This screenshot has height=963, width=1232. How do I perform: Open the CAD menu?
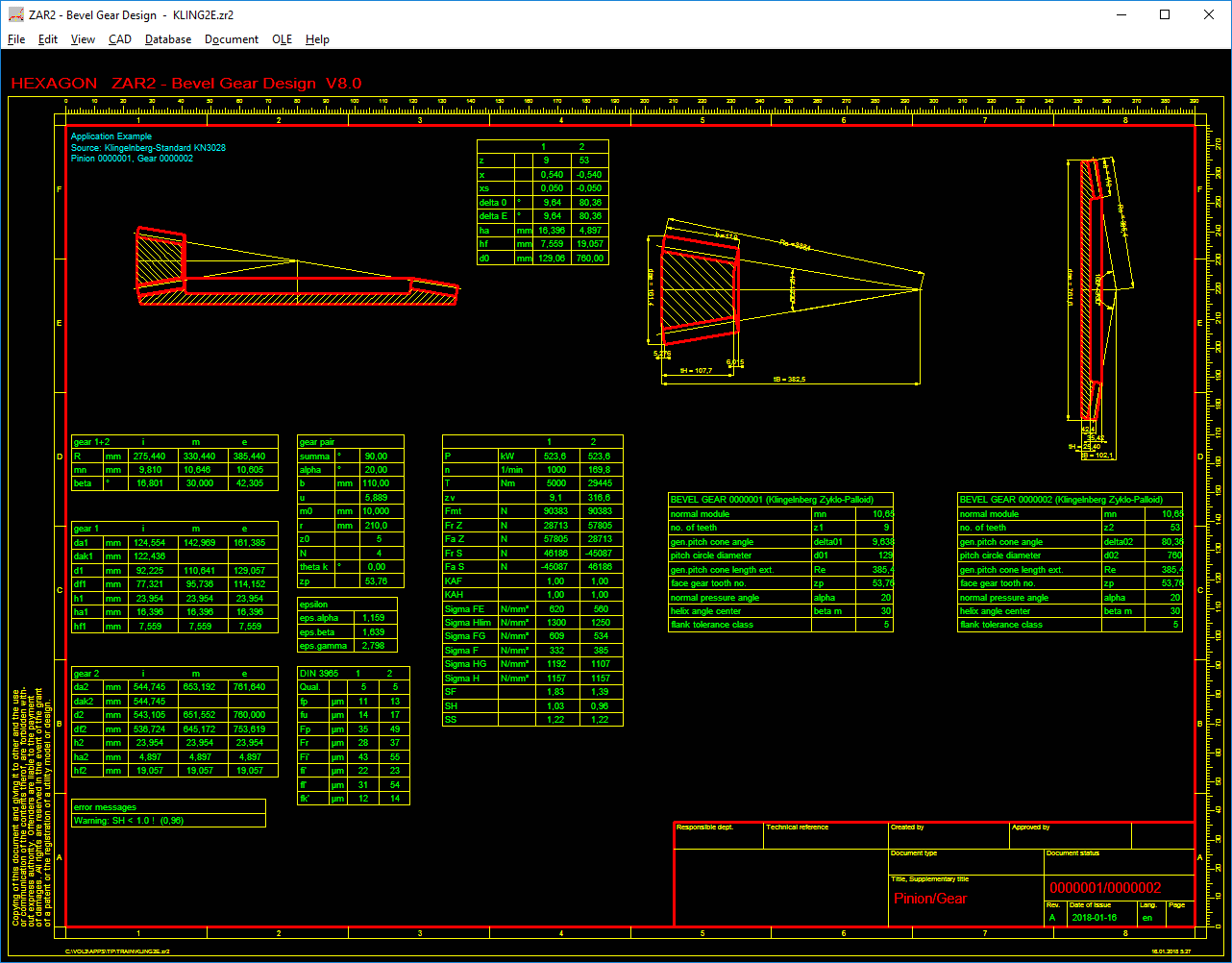click(x=120, y=39)
